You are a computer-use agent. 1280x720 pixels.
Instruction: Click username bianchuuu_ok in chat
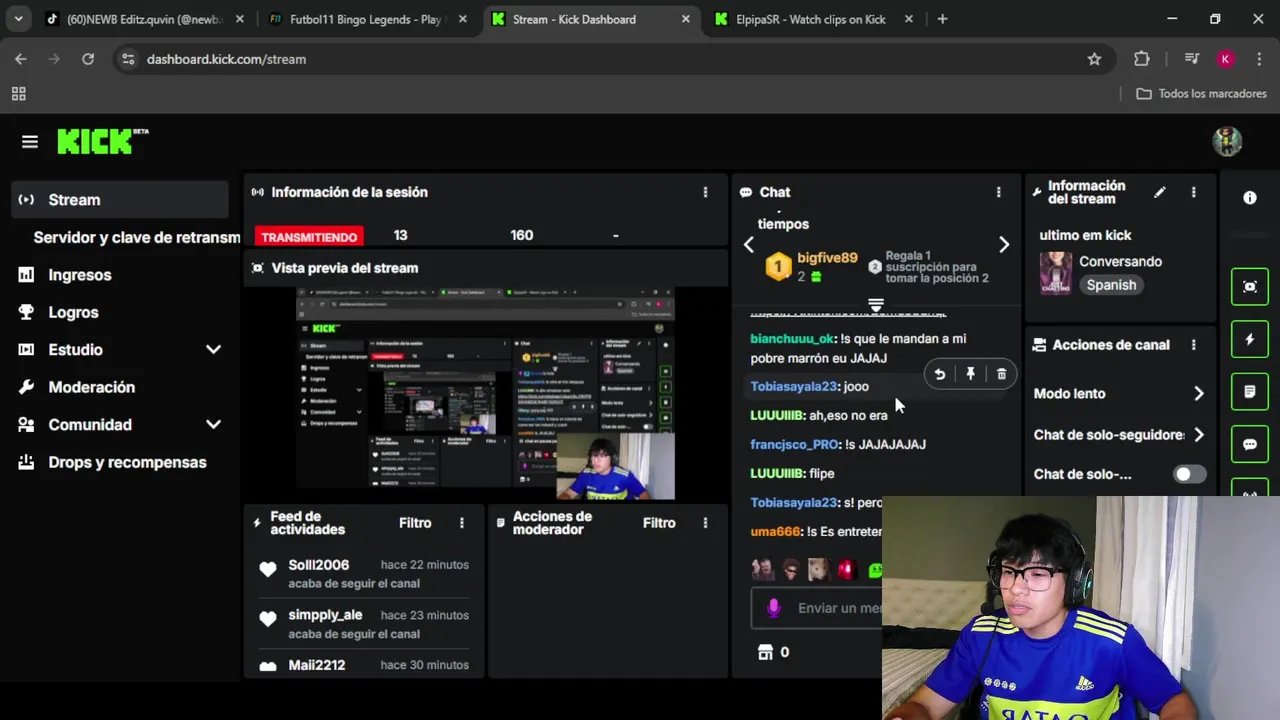click(x=793, y=339)
